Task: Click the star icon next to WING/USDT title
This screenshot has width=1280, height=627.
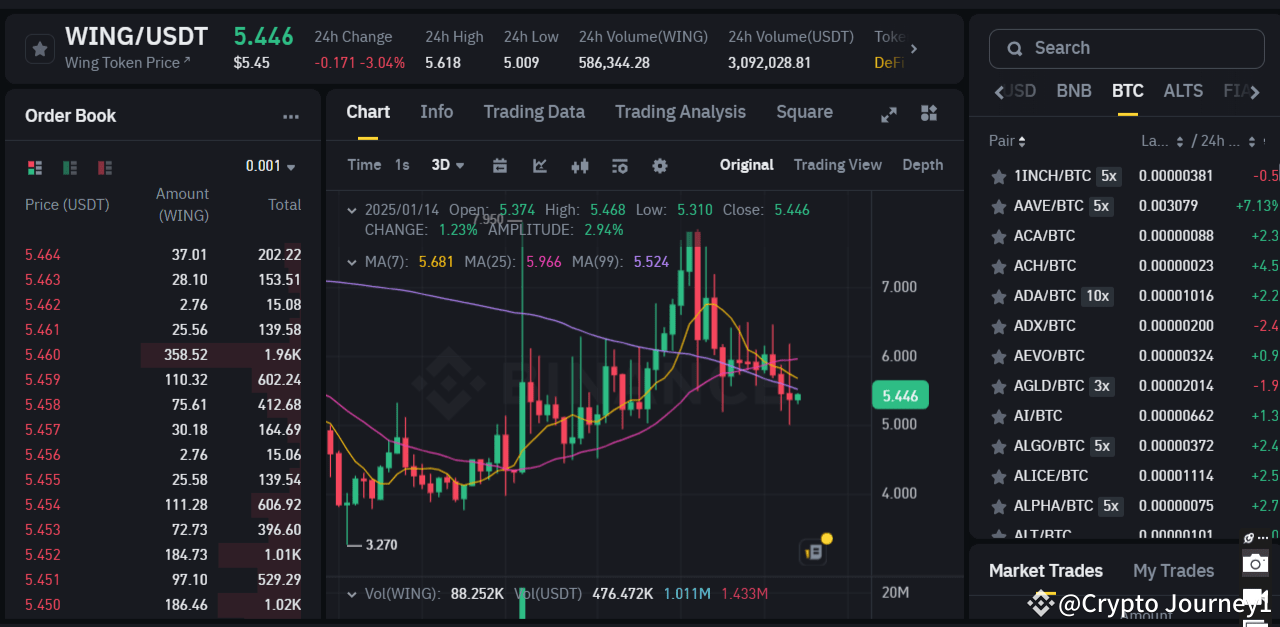Action: click(x=39, y=47)
